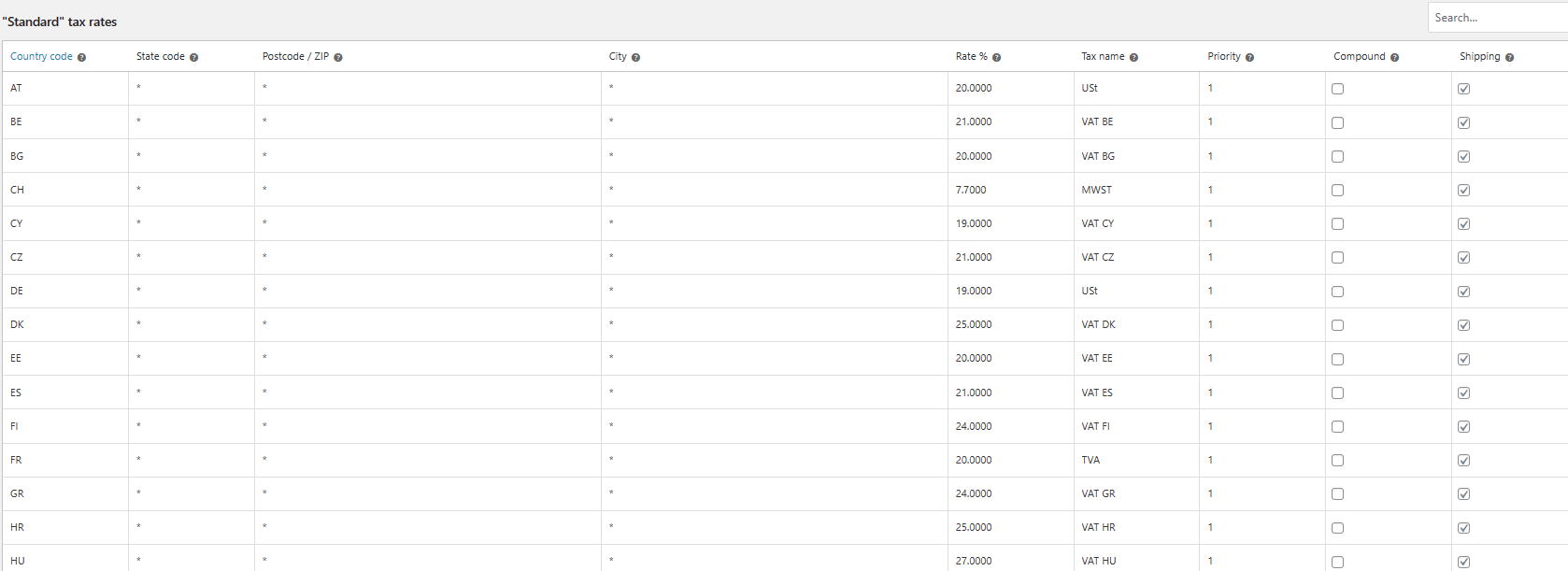Click help icon next to Country code
Screen dimensions: 1568x571
tap(81, 58)
